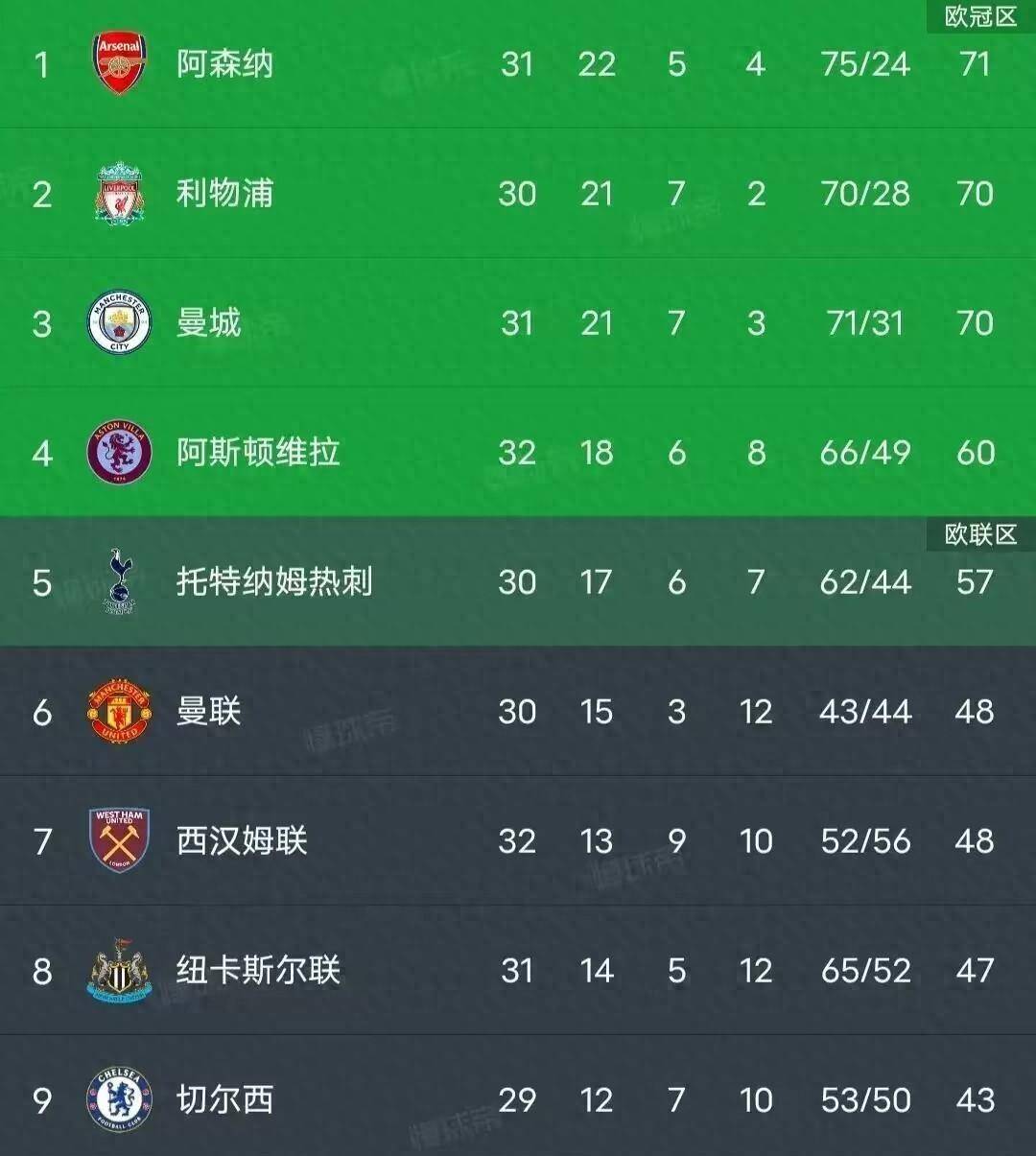Screen dimensions: 1036x1156
Task: Open 托特纳姆热刺 team page
Action: coord(274,581)
